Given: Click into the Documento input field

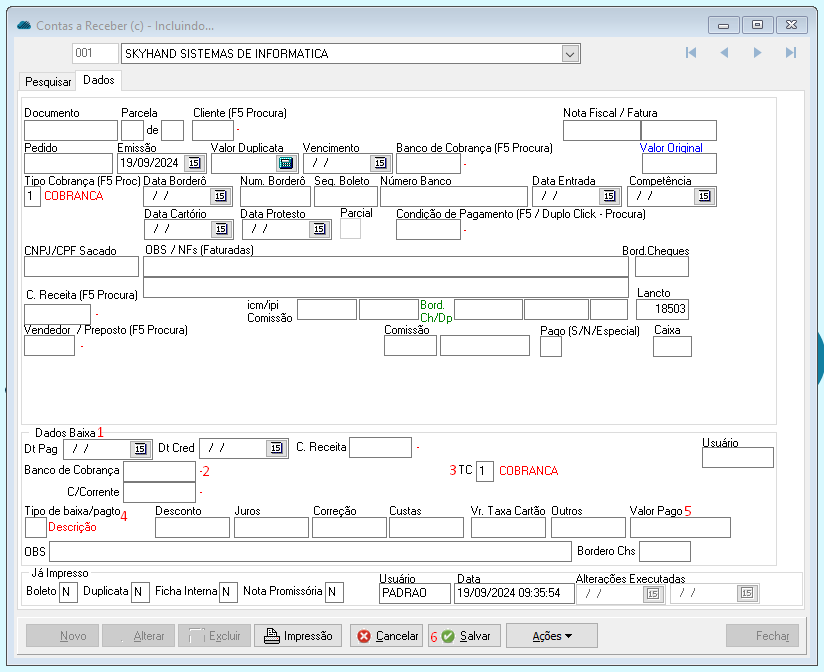Looking at the screenshot, I should tap(70, 130).
